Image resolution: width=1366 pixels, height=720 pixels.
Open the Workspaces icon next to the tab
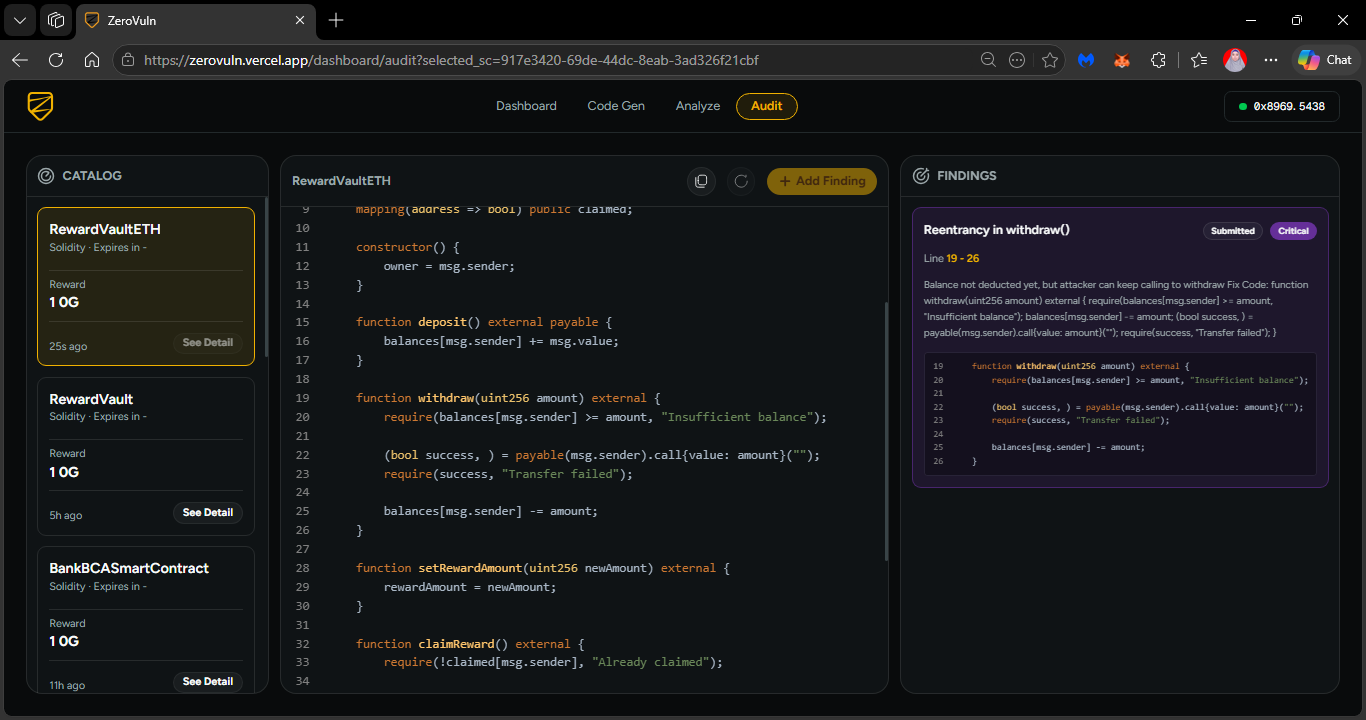point(57,20)
